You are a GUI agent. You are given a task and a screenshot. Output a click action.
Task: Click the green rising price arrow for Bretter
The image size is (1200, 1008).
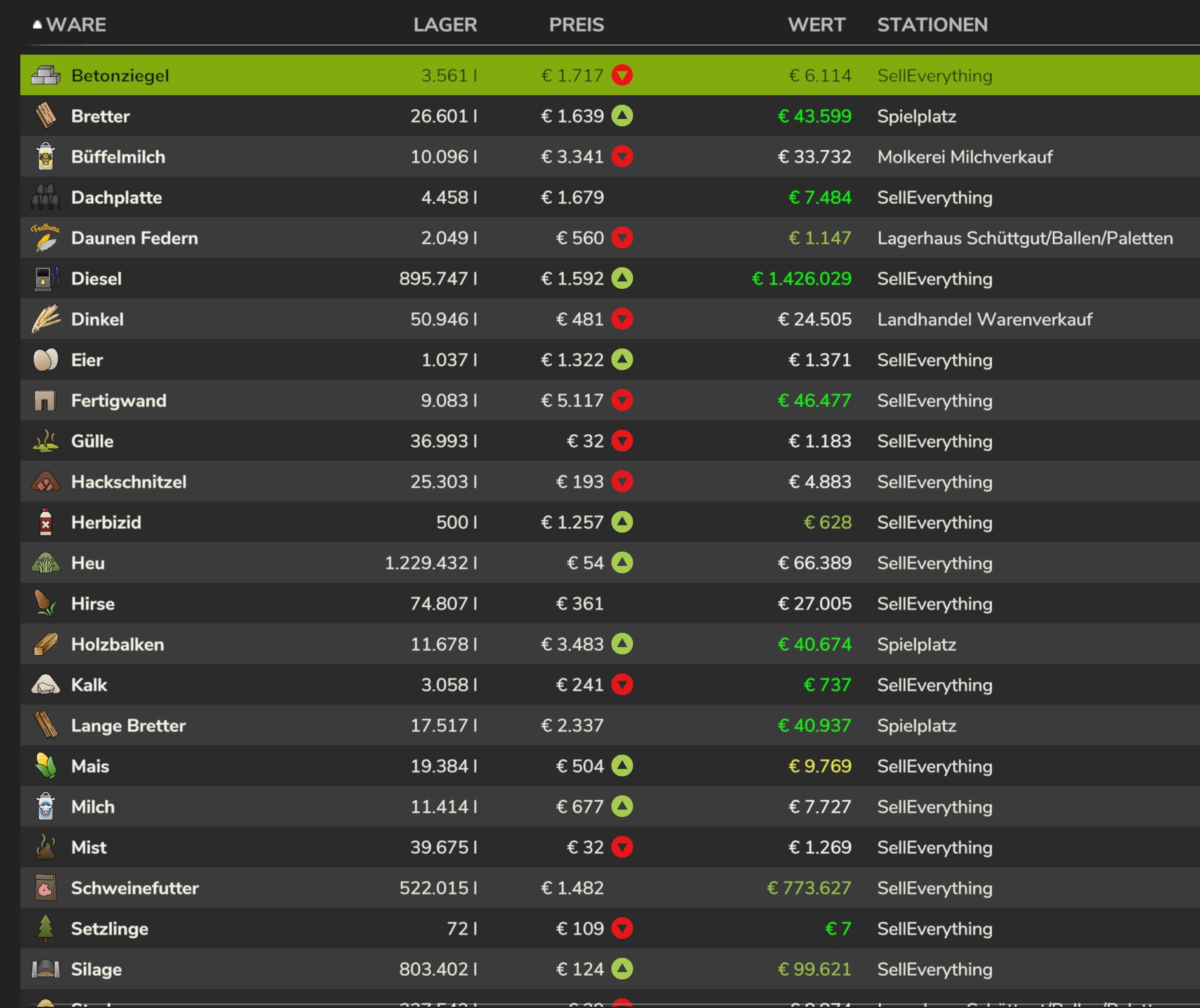622,116
